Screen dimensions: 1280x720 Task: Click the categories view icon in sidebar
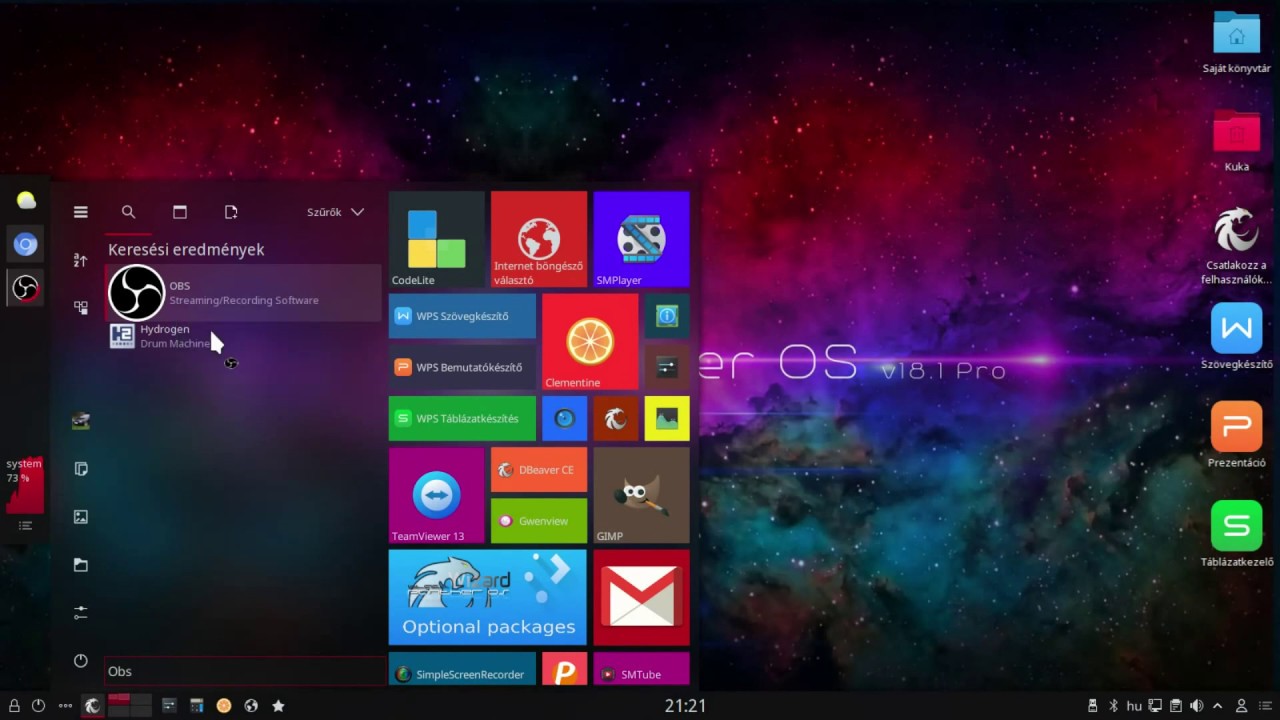click(x=81, y=308)
